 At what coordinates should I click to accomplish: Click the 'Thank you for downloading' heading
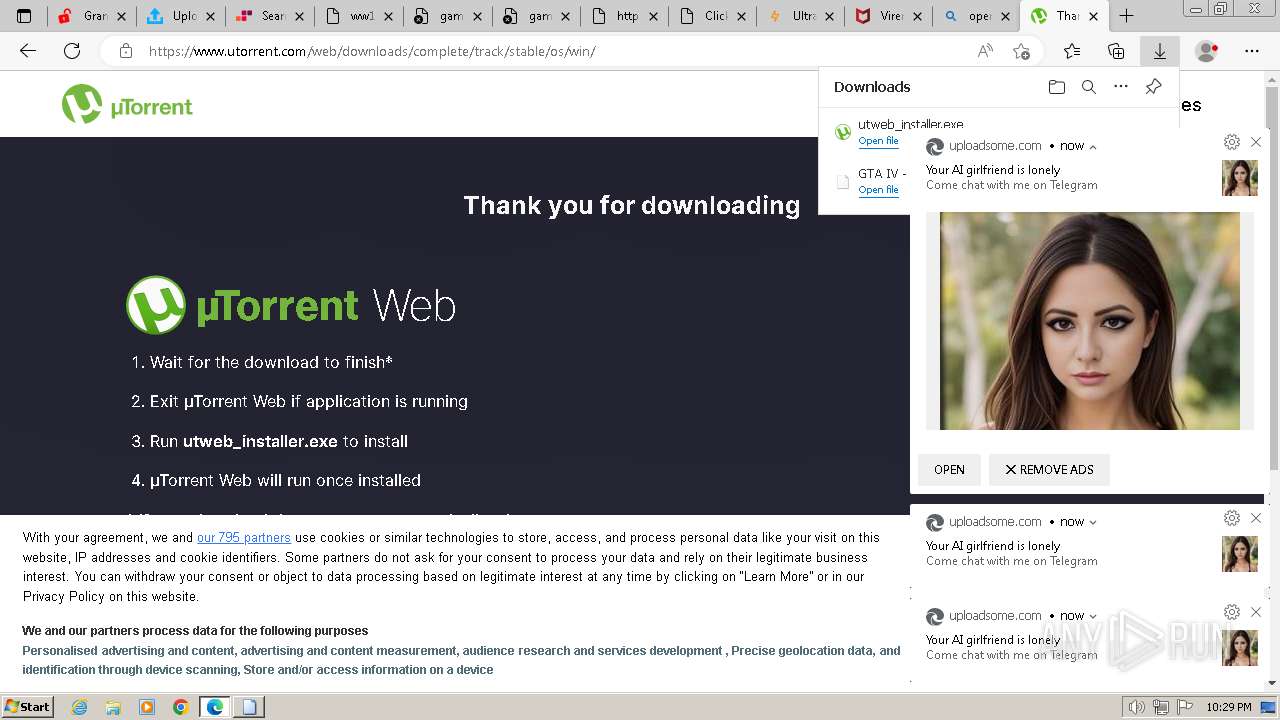[x=632, y=205]
